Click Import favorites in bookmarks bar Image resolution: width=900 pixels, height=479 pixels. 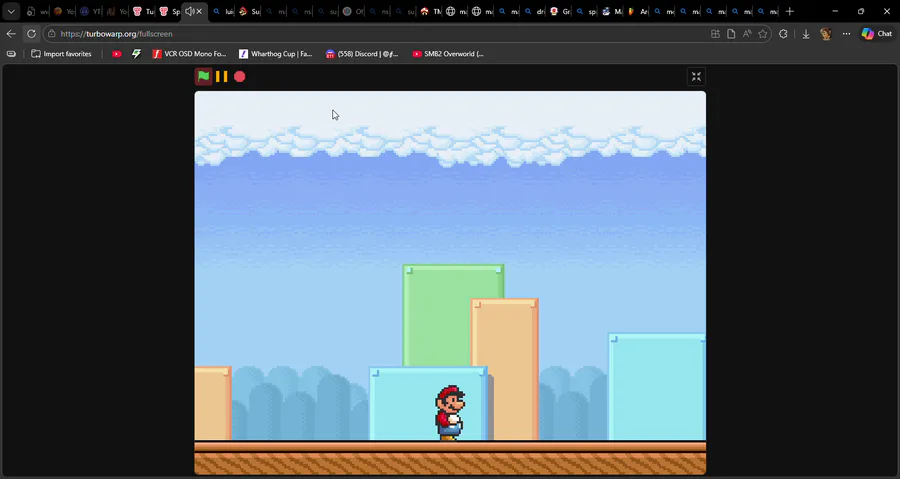61,54
